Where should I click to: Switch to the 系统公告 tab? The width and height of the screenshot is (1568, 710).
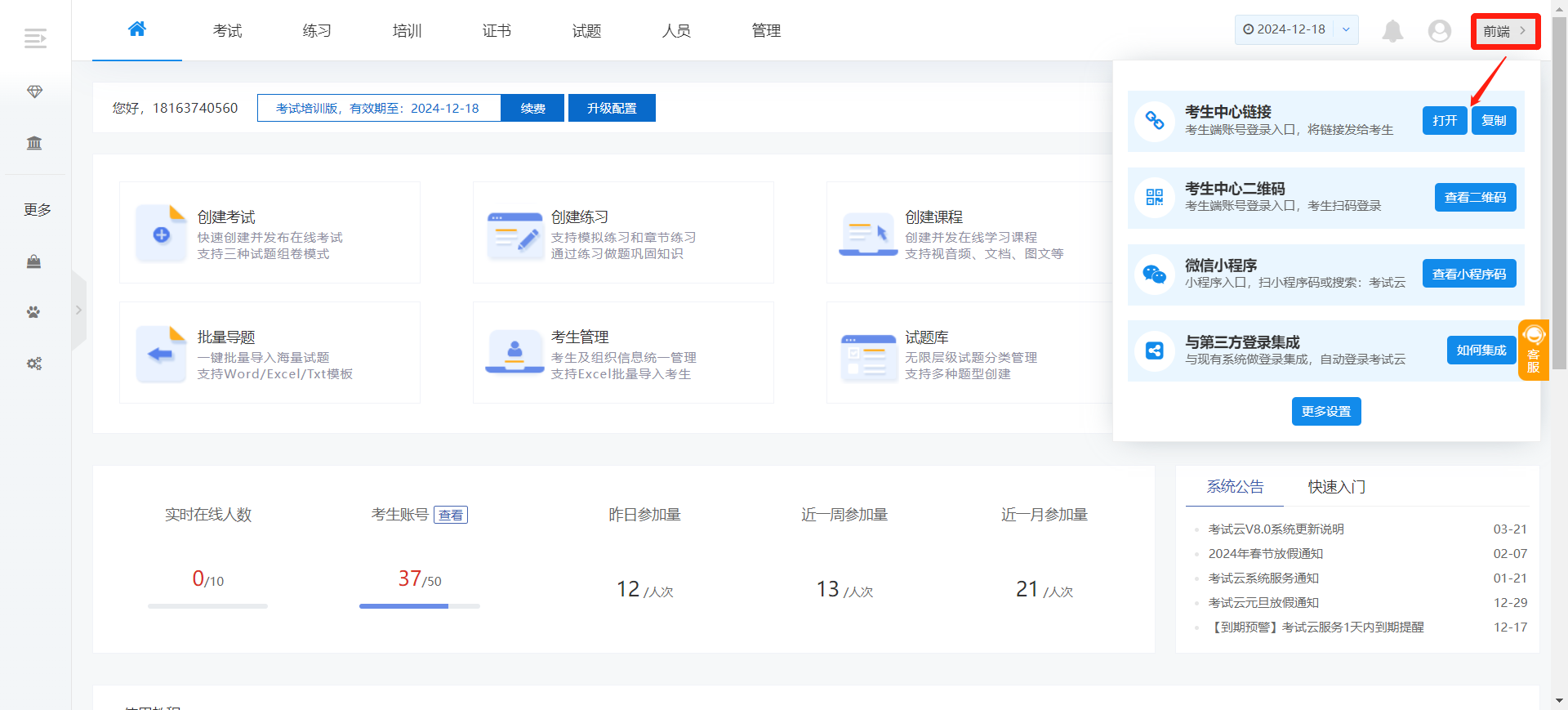(x=1235, y=487)
